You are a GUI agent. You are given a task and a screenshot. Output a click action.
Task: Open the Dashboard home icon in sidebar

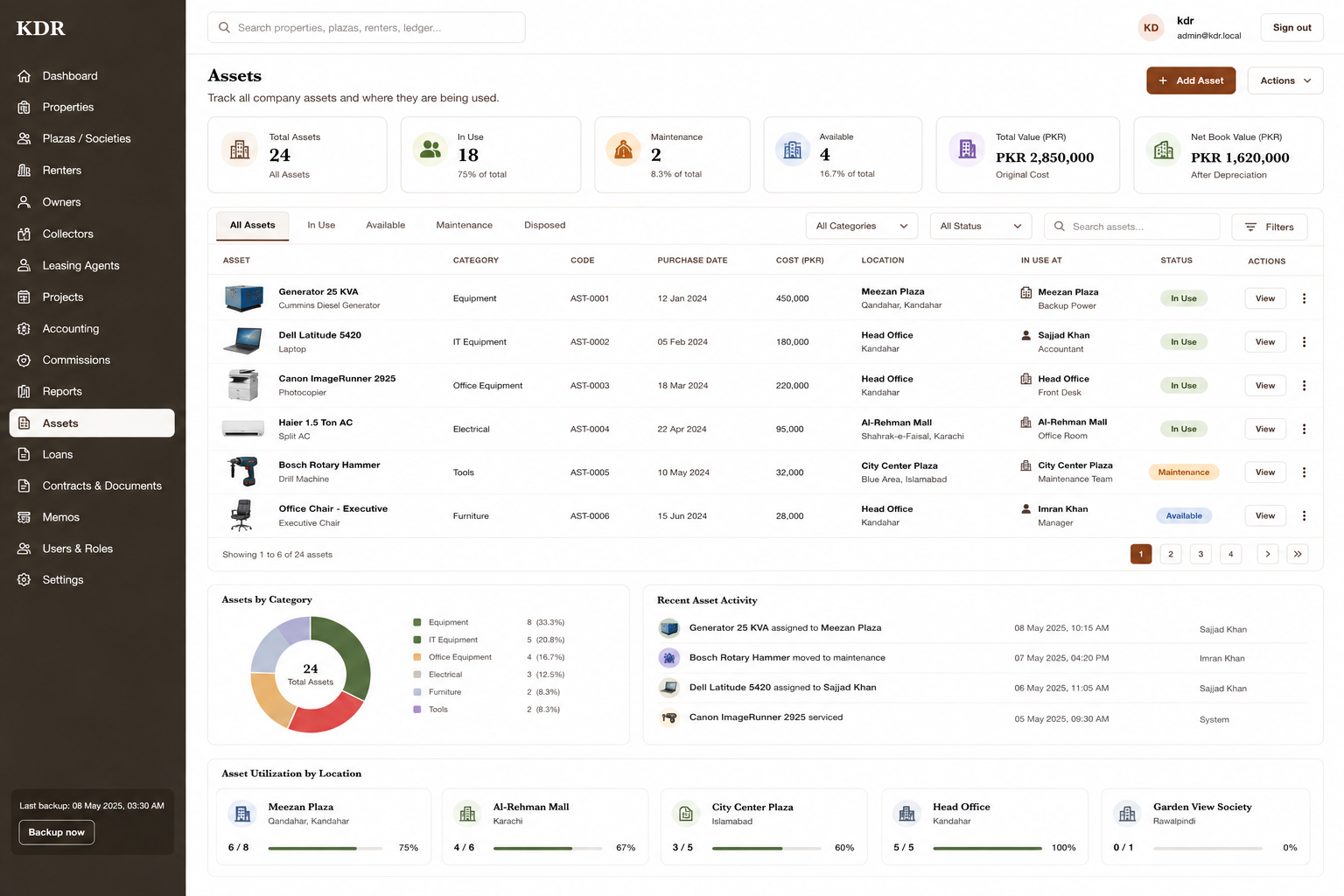click(x=24, y=76)
